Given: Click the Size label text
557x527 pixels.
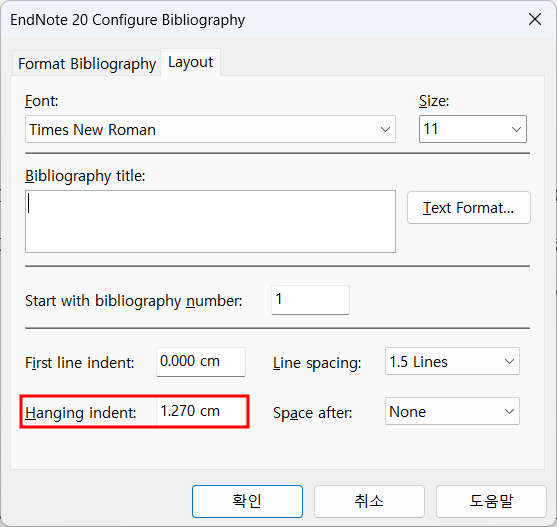Looking at the screenshot, I should tap(434, 101).
